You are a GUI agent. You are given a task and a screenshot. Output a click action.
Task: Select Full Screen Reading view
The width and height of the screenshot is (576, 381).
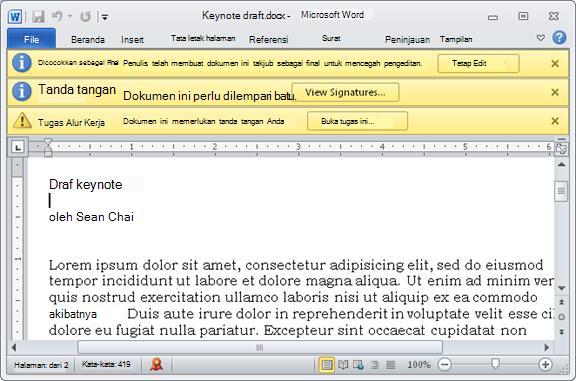click(343, 365)
